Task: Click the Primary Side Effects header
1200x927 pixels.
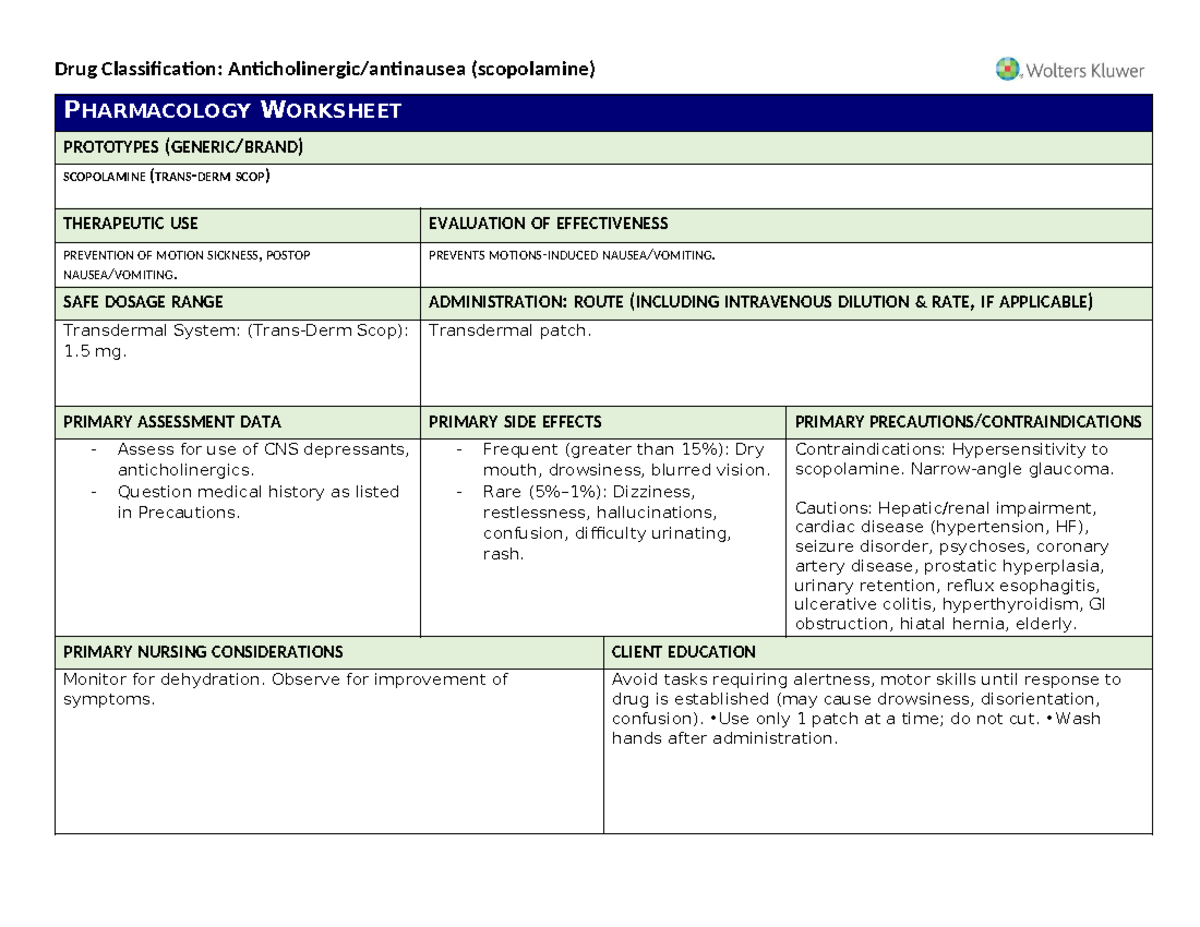Action: tap(515, 421)
